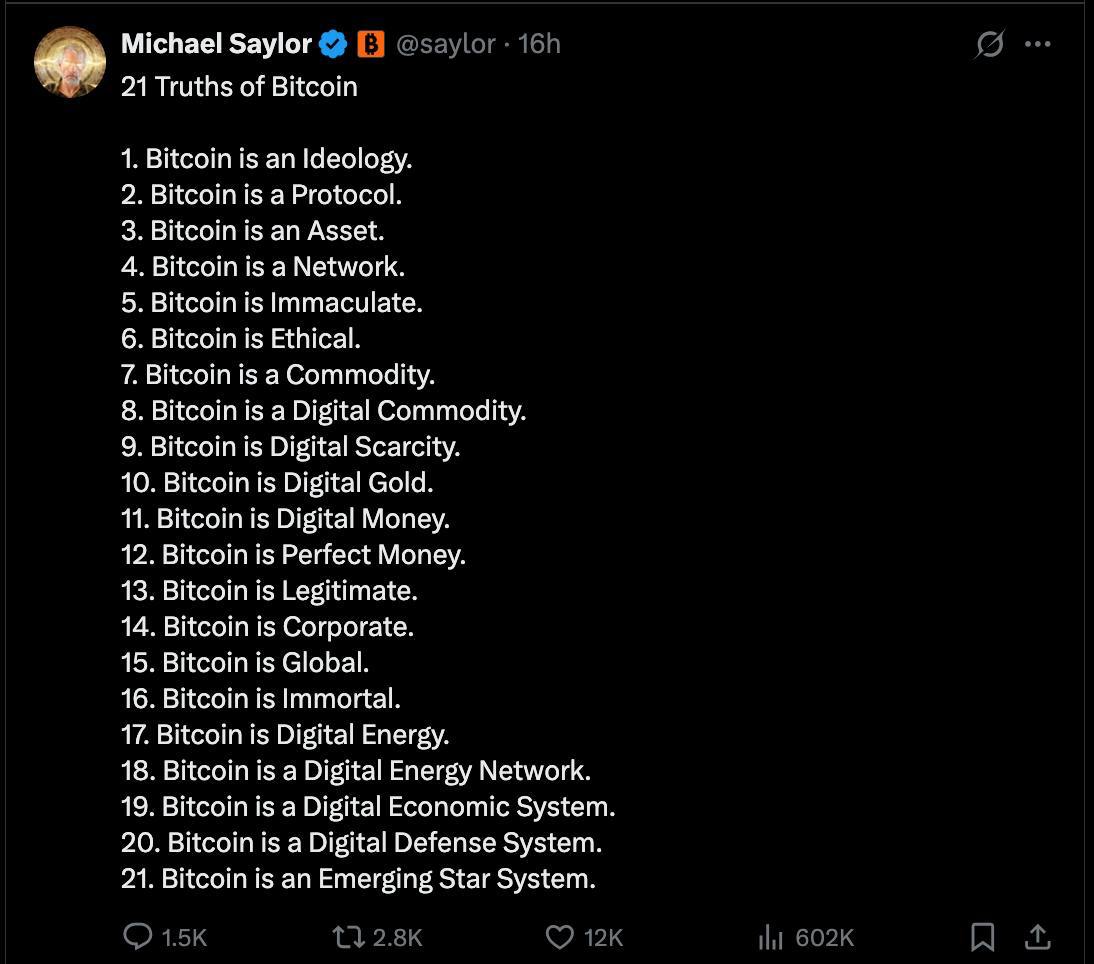Open Michael Saylor's profile picture
The width and height of the screenshot is (1094, 964).
pyautogui.click(x=70, y=62)
